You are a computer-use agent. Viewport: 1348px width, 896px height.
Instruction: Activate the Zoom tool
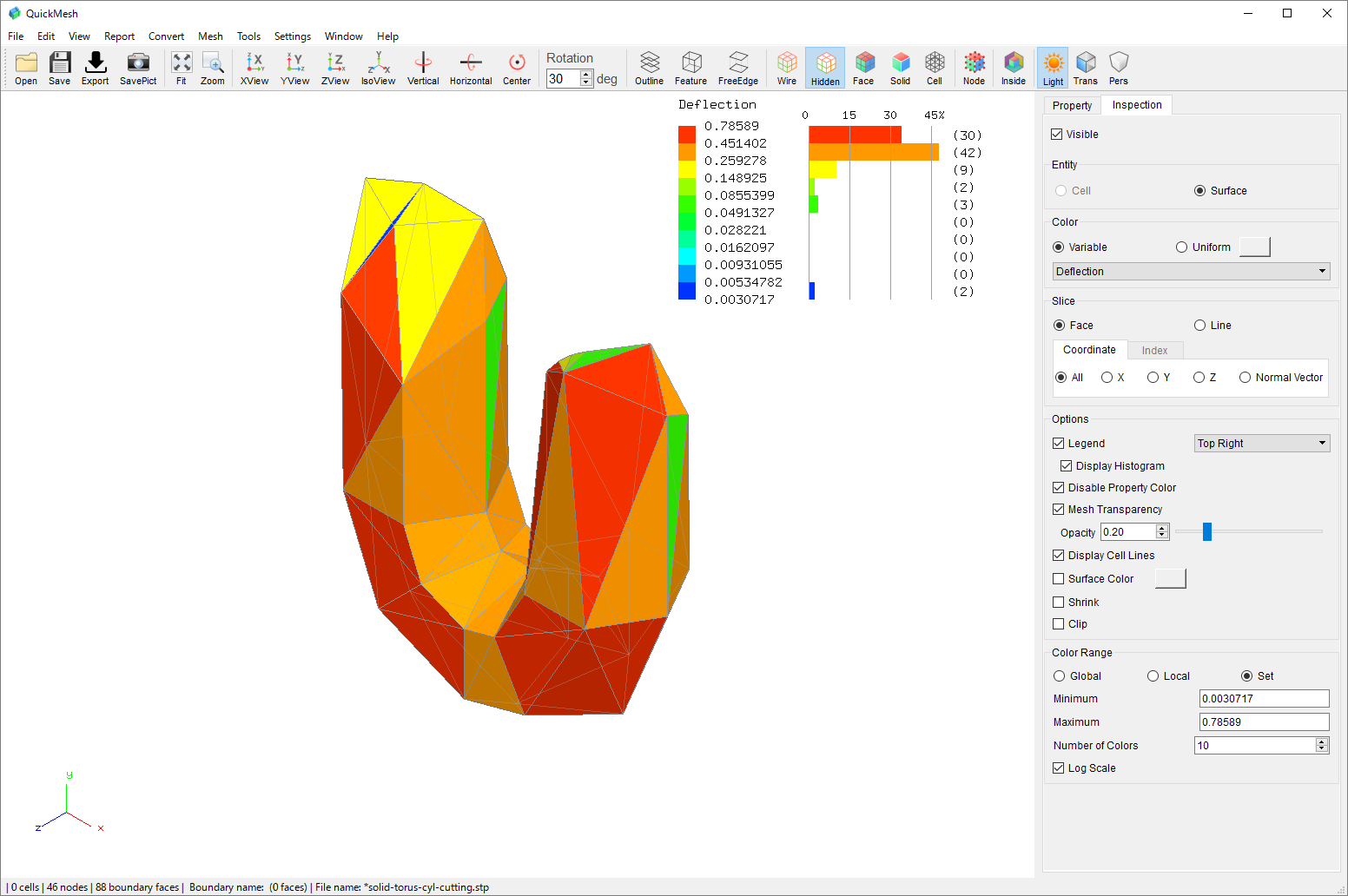click(213, 68)
